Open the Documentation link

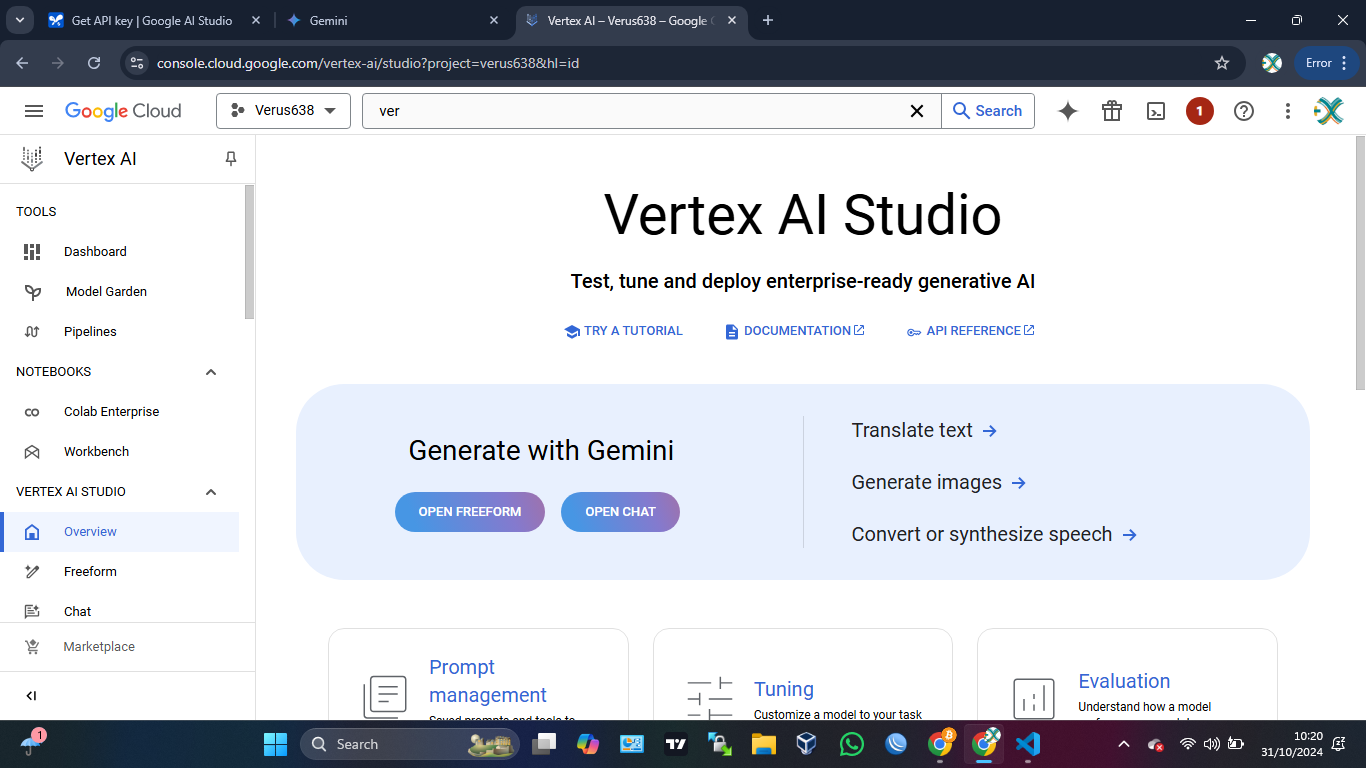pyautogui.click(x=795, y=331)
